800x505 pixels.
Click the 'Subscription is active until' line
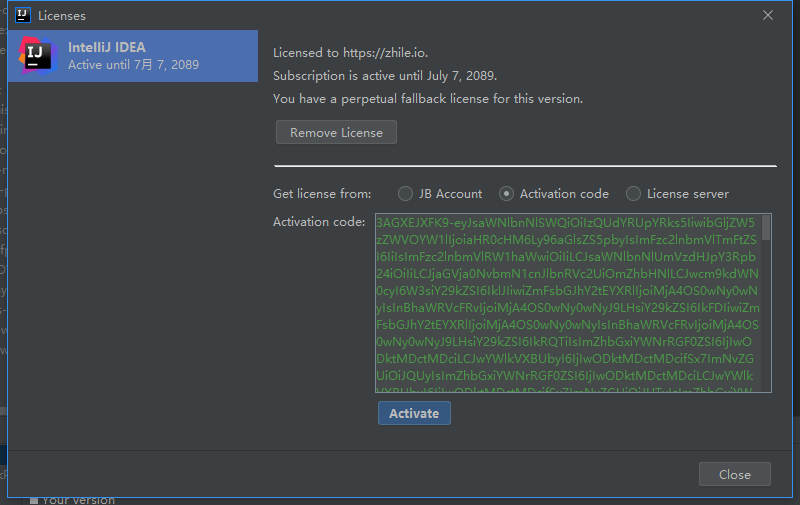384,76
